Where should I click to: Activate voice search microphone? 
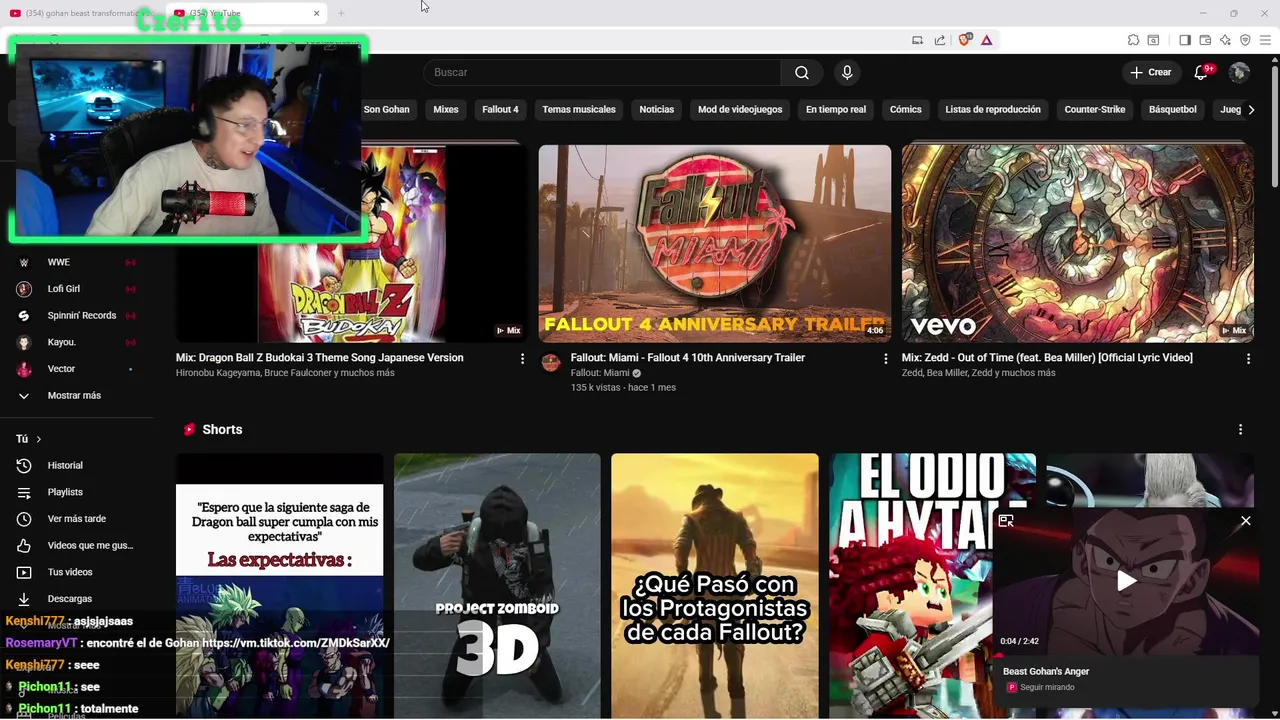tap(847, 72)
